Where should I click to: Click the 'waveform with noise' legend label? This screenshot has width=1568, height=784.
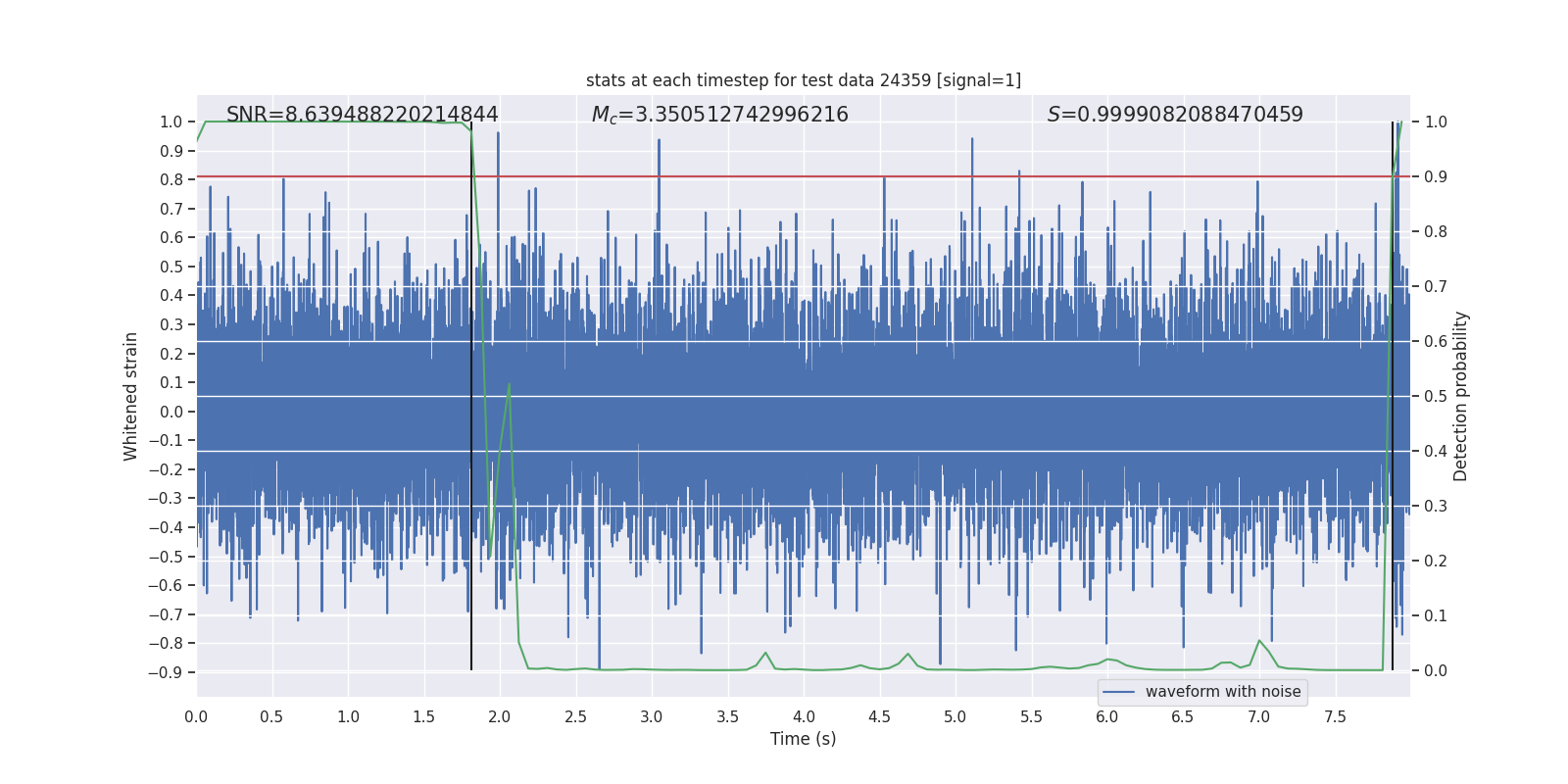pyautogui.click(x=1223, y=692)
